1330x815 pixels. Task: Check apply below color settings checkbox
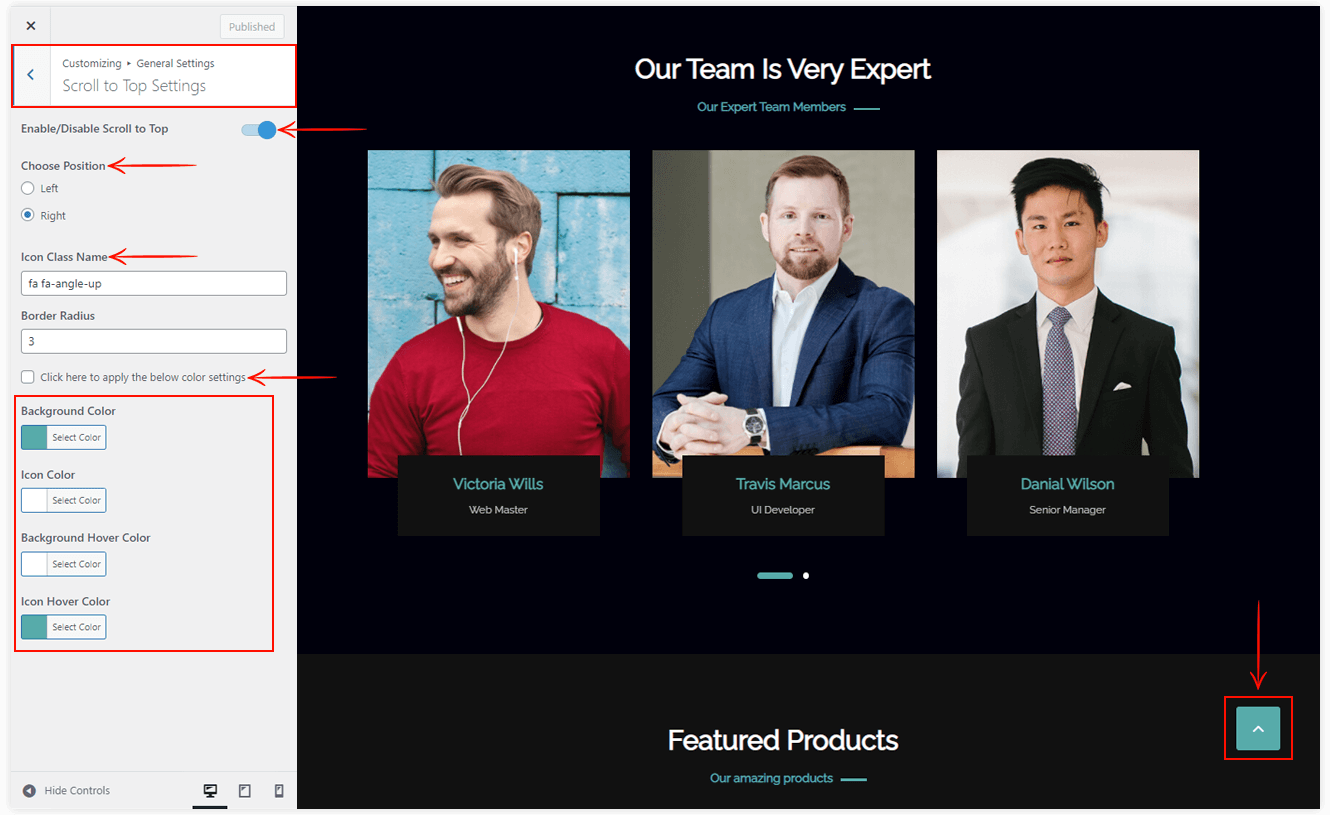[x=28, y=377]
